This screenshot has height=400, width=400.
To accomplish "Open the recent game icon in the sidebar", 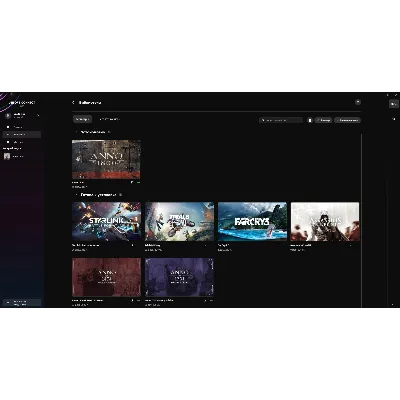I will point(7,156).
